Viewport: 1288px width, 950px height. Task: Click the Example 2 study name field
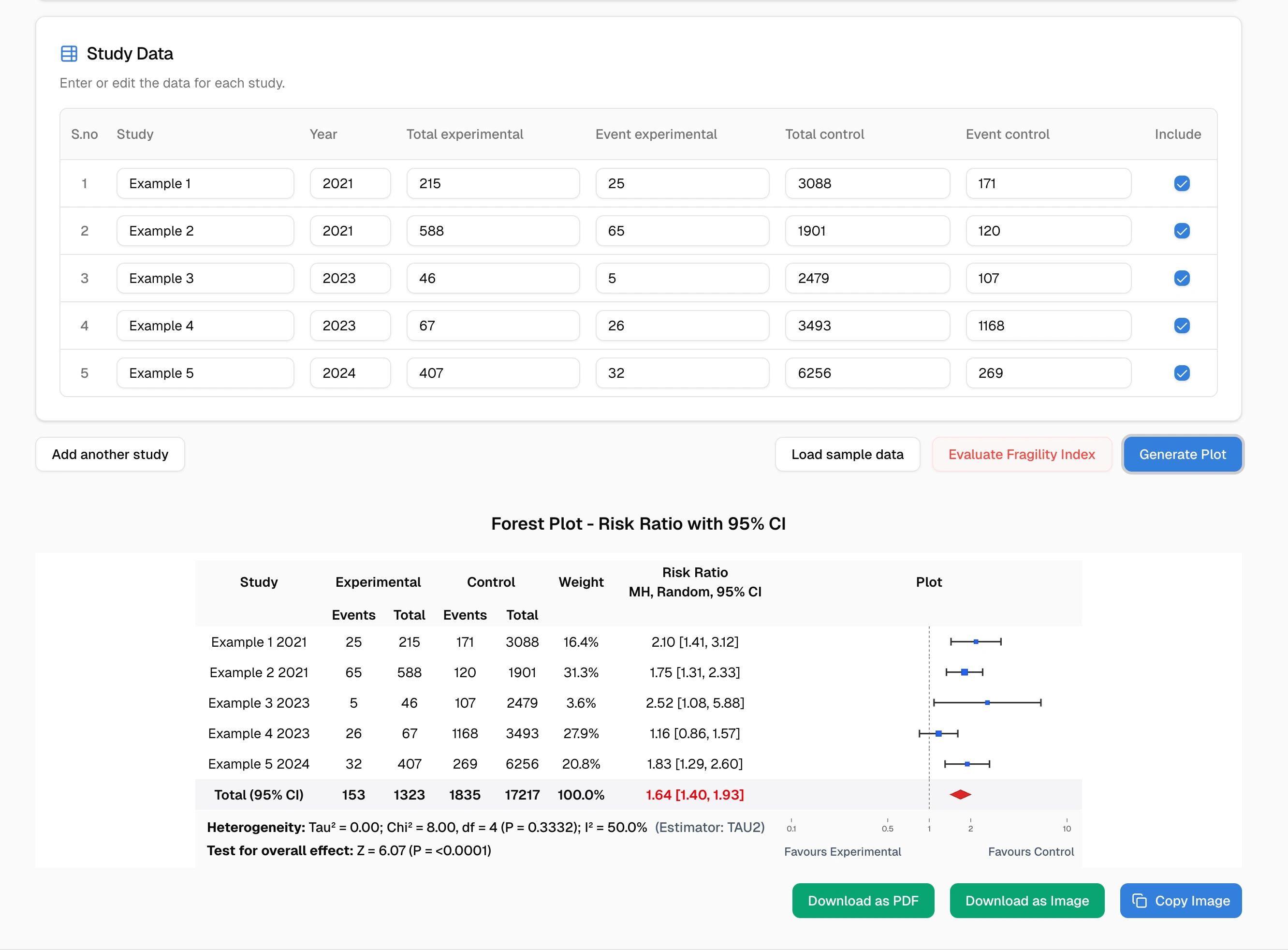[205, 231]
